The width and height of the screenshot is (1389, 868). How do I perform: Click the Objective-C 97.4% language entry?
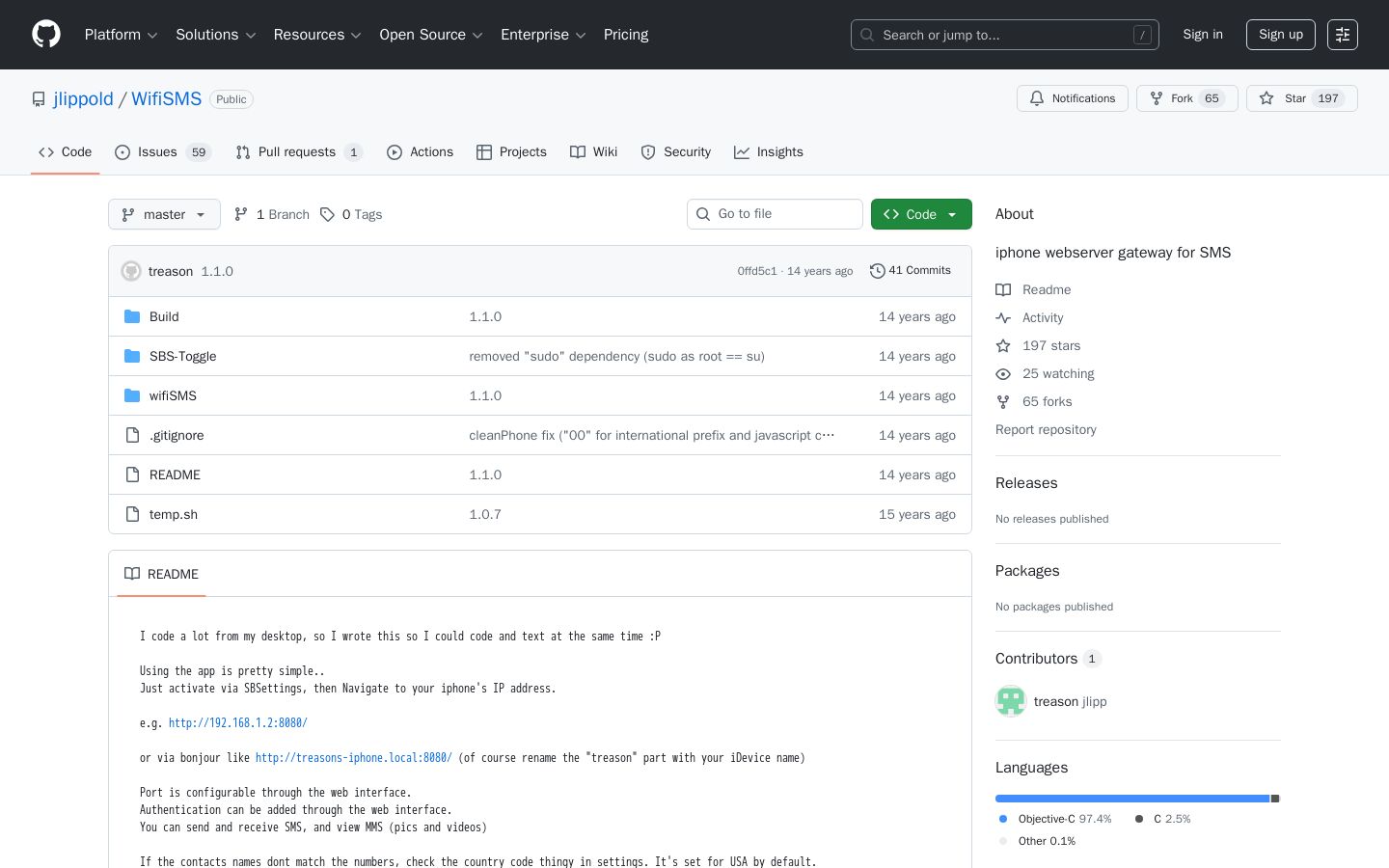click(1054, 819)
